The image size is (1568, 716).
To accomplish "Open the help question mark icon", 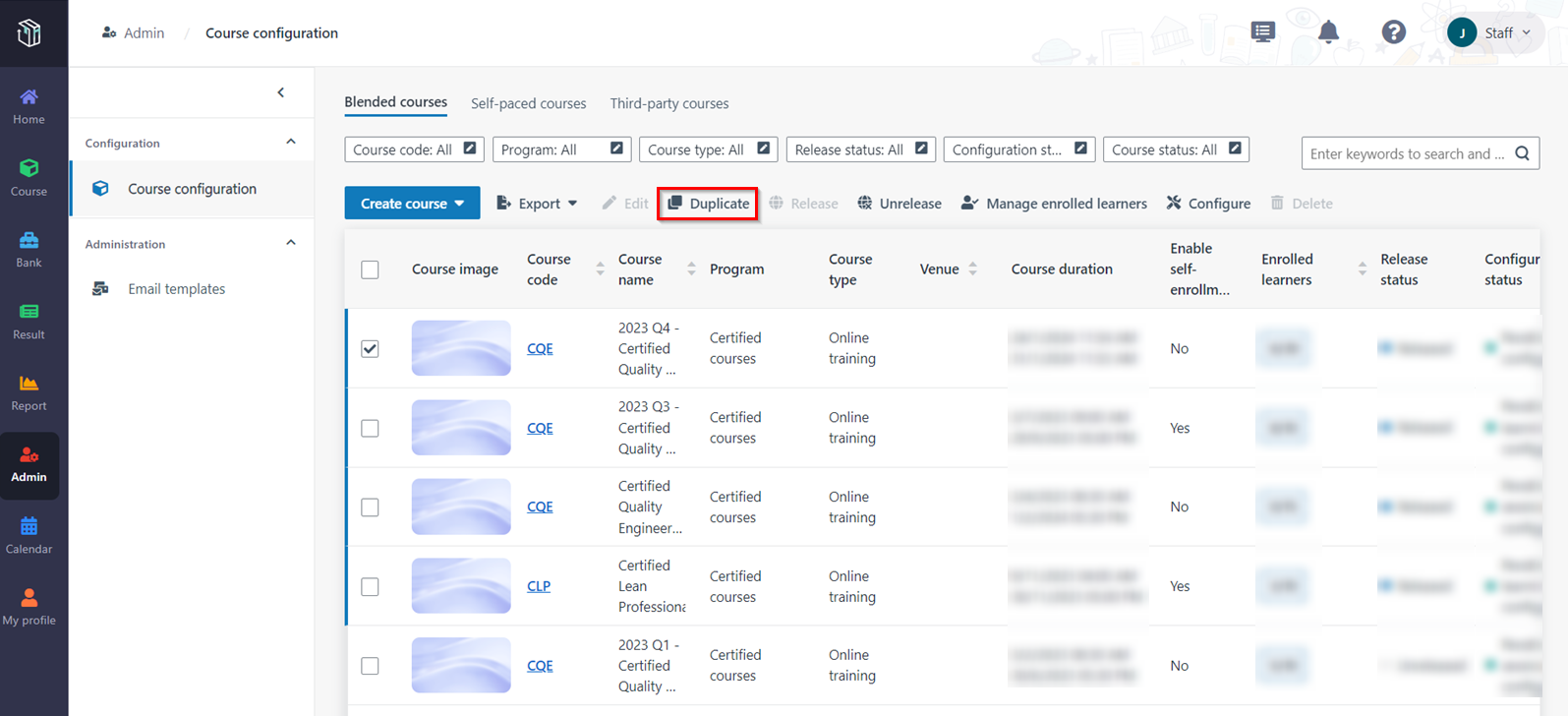I will tap(1393, 32).
